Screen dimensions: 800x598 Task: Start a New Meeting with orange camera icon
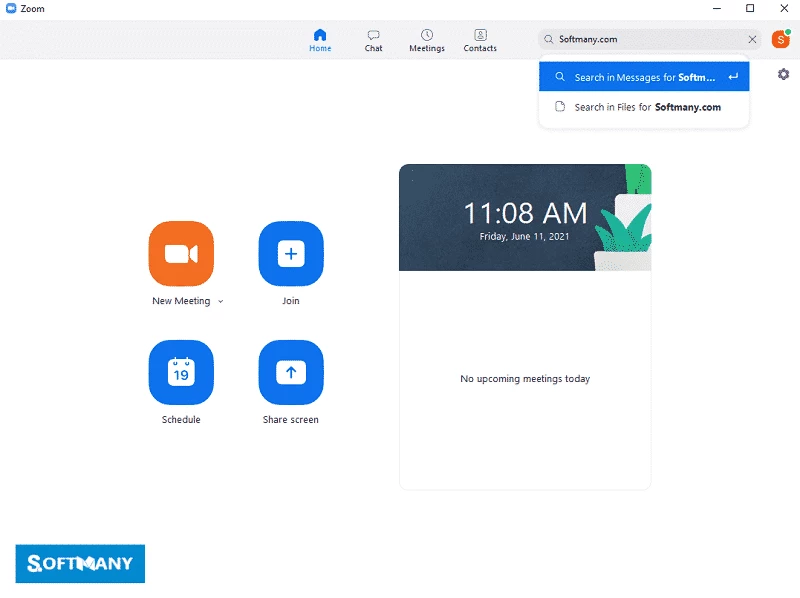click(181, 254)
